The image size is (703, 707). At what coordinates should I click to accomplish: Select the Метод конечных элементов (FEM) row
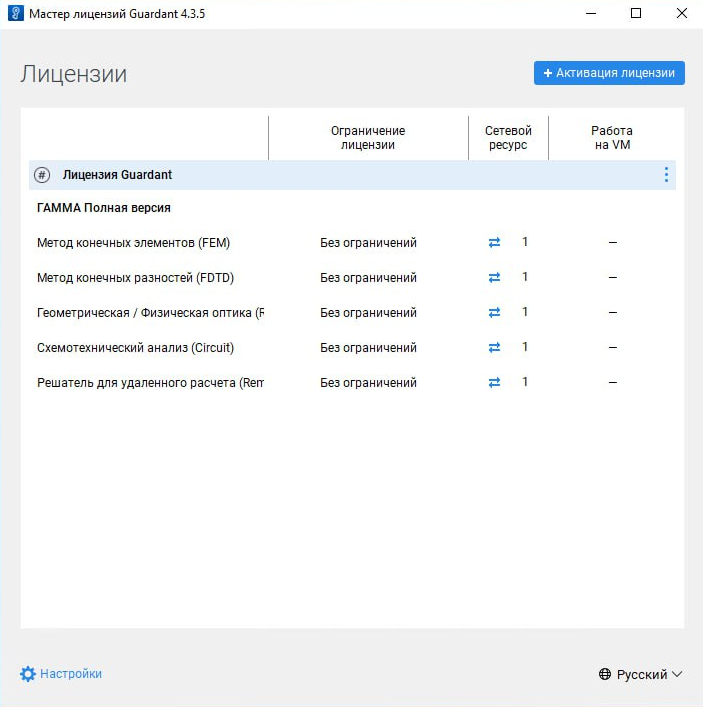[x=134, y=243]
